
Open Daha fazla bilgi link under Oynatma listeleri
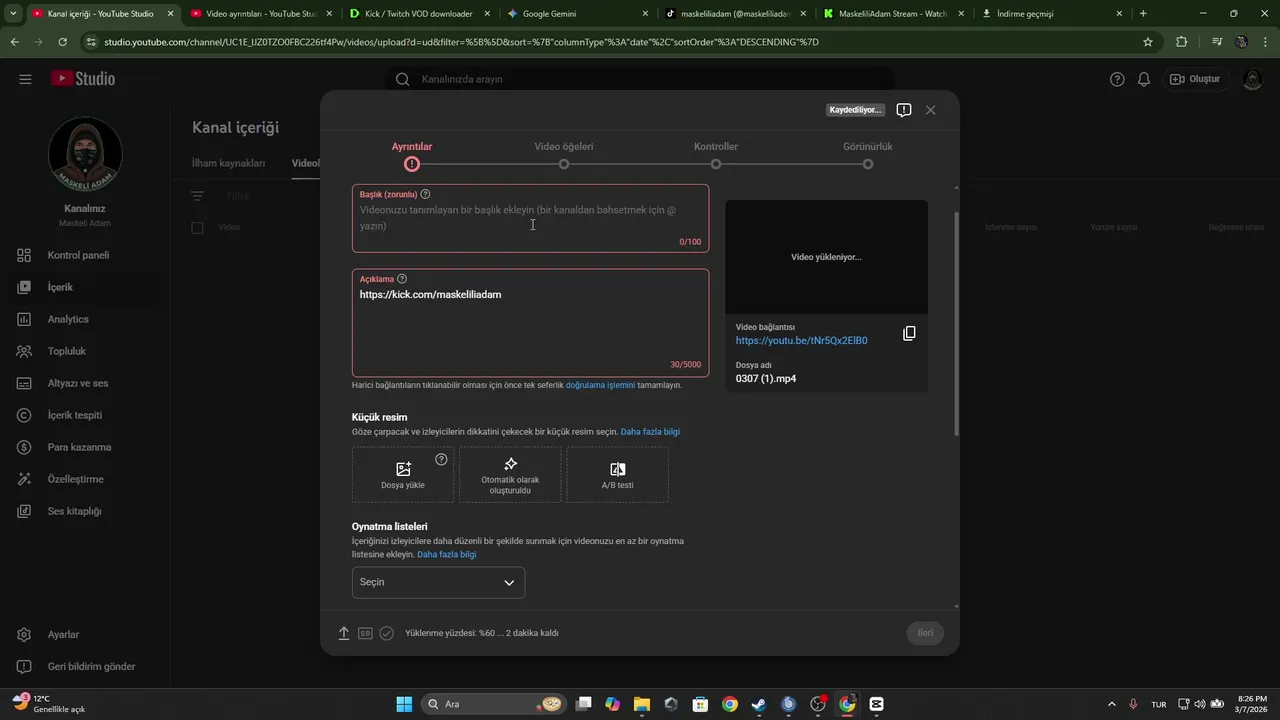point(446,554)
